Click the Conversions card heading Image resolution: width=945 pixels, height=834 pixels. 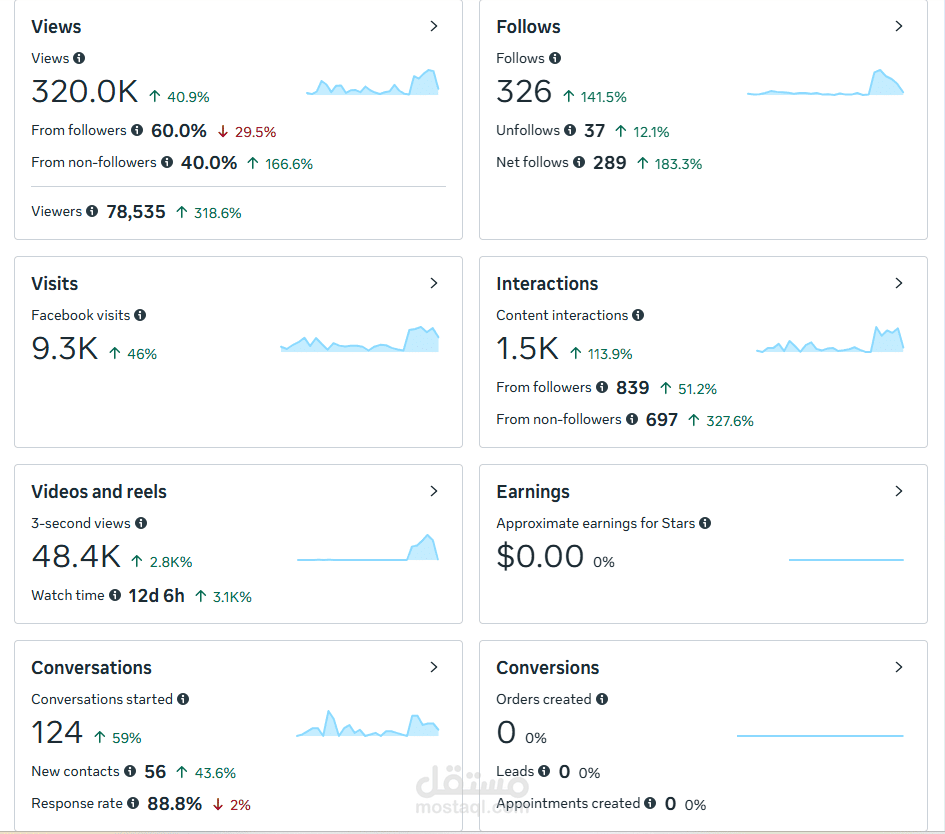coord(547,668)
